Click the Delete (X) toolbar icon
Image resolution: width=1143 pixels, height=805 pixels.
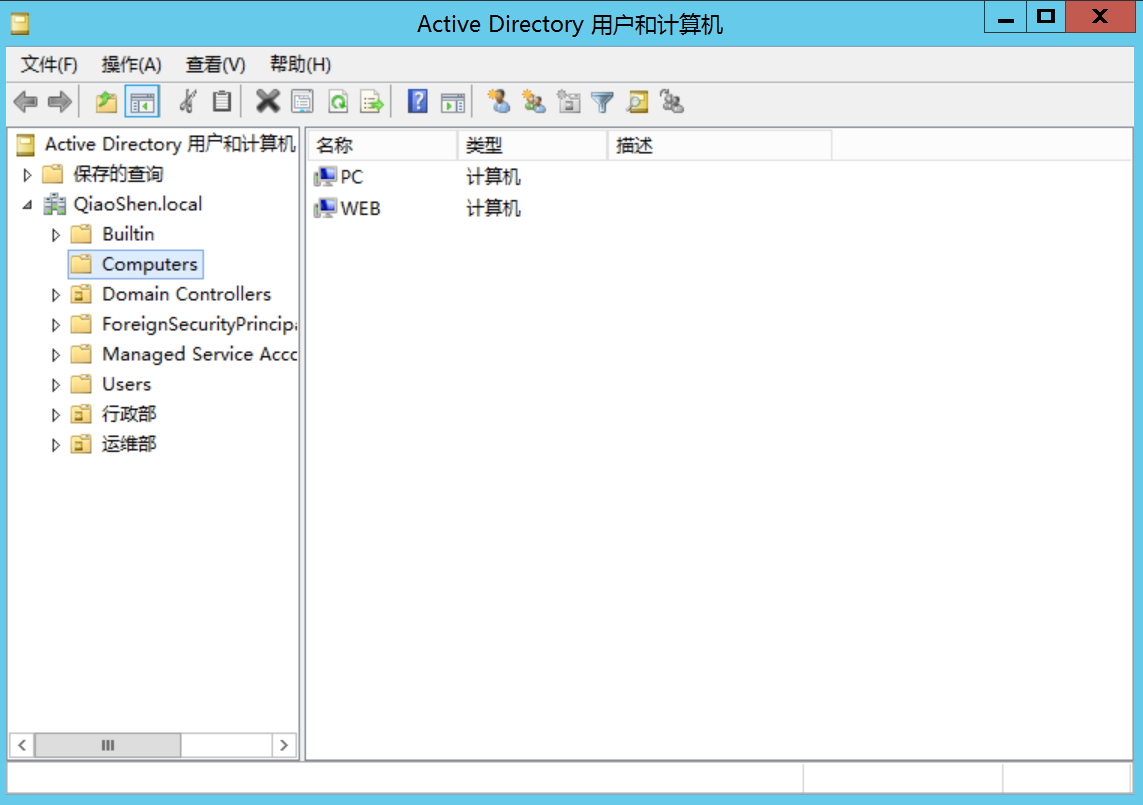267,101
